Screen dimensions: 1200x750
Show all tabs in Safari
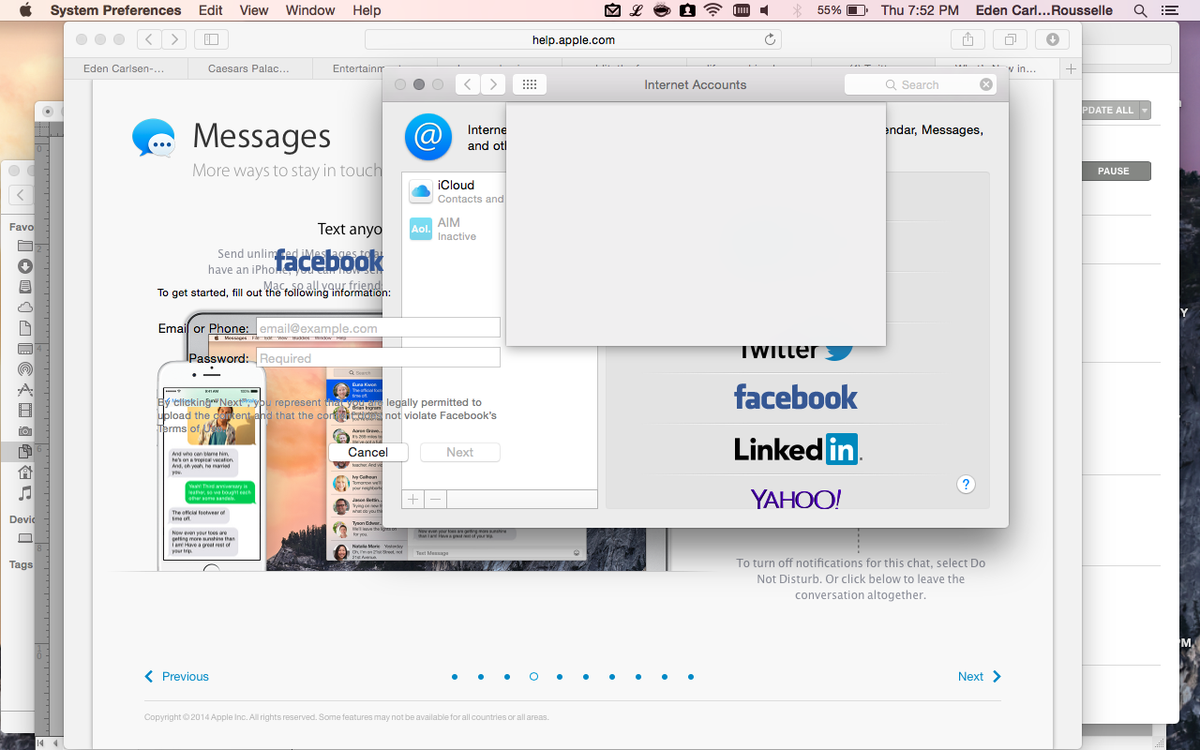point(1010,40)
